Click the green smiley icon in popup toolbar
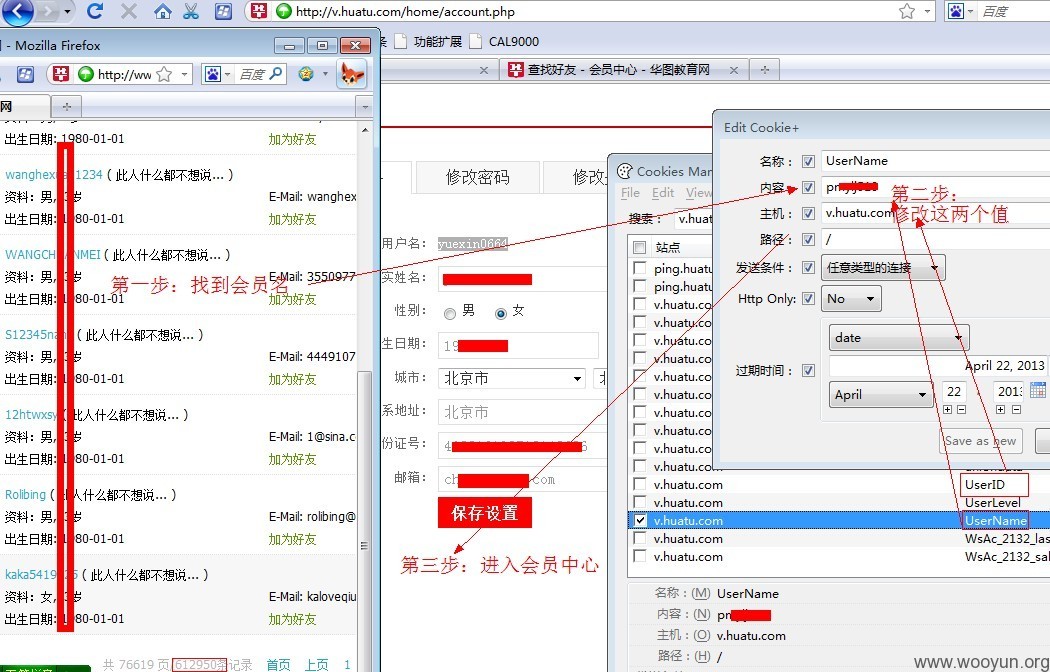 [306, 74]
